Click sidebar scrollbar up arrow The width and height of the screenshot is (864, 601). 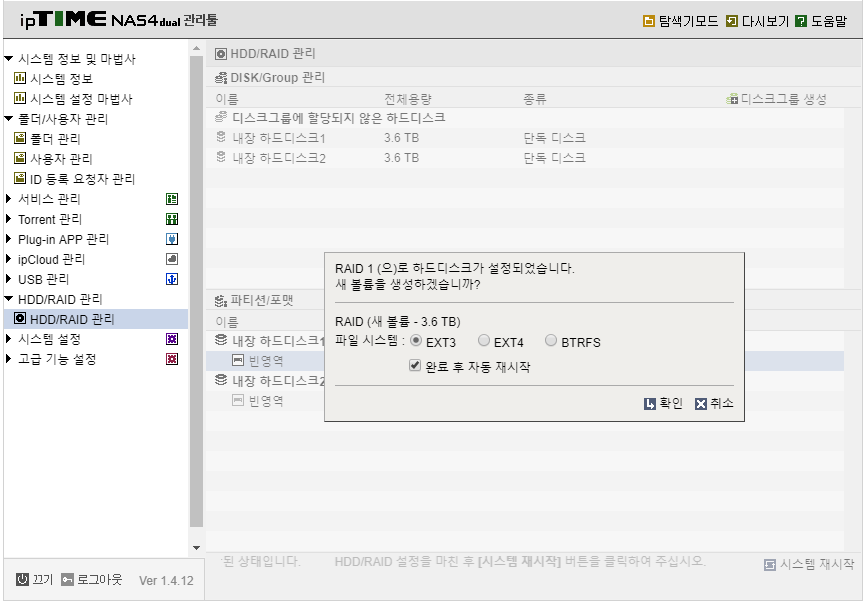point(196,48)
